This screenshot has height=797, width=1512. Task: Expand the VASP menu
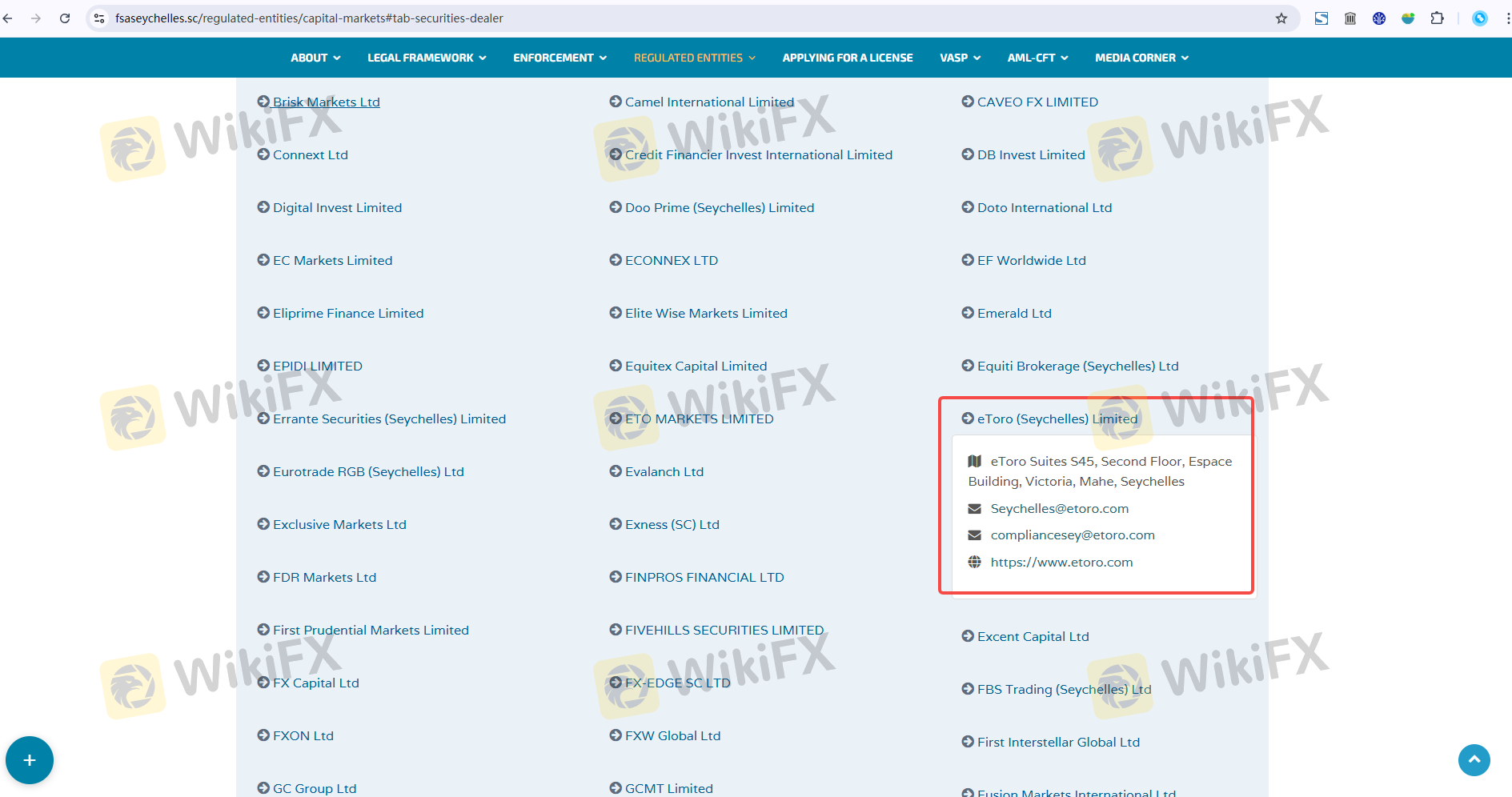pos(961,58)
